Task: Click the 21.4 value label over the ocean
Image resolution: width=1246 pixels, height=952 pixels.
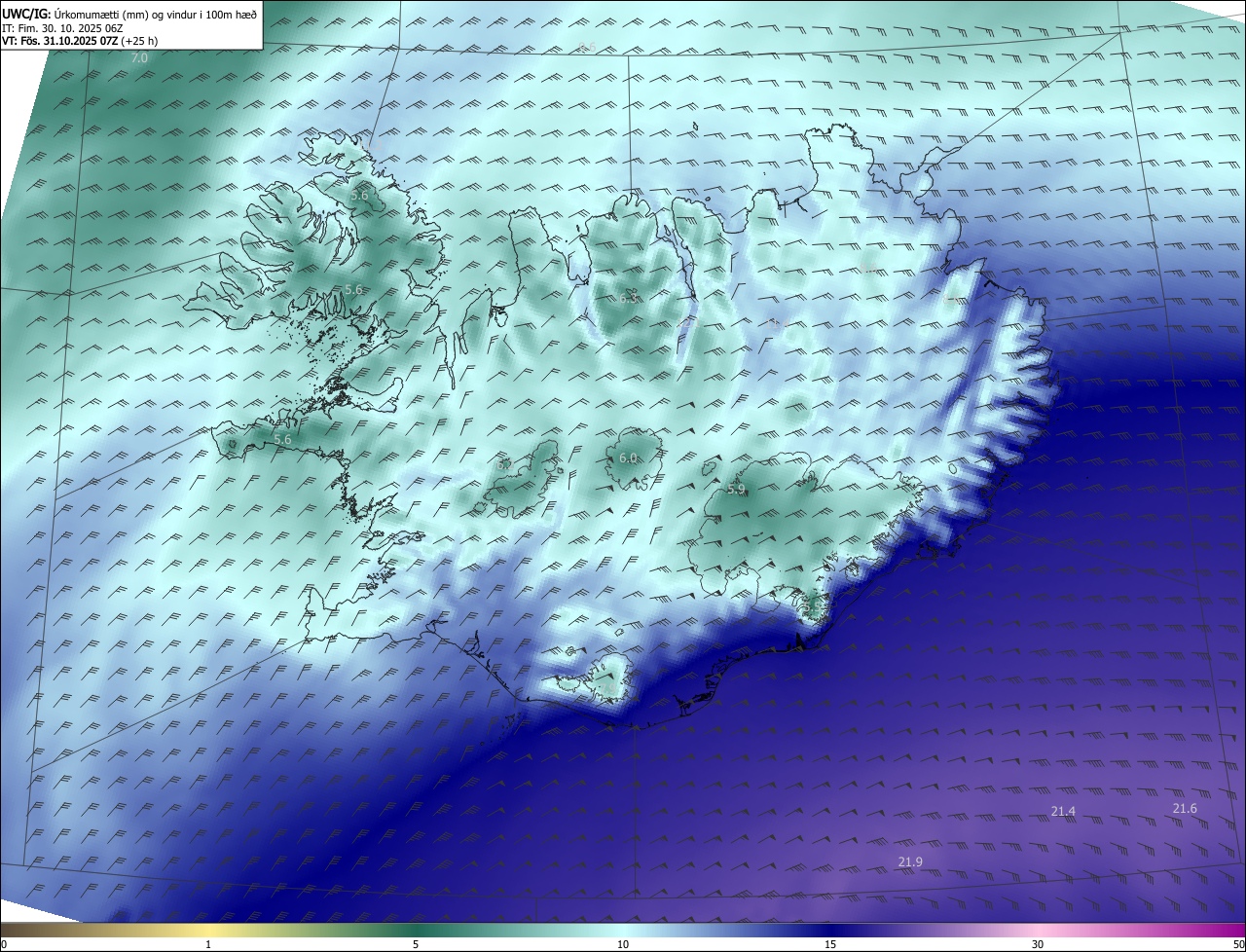Action: (x=1063, y=812)
